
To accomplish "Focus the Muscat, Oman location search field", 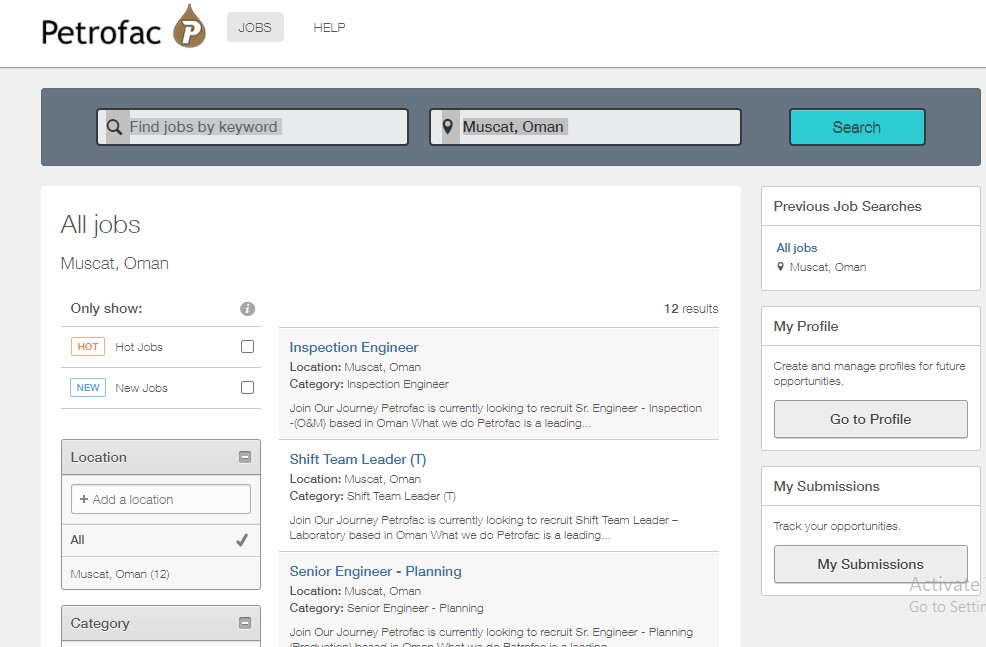I will coord(585,127).
